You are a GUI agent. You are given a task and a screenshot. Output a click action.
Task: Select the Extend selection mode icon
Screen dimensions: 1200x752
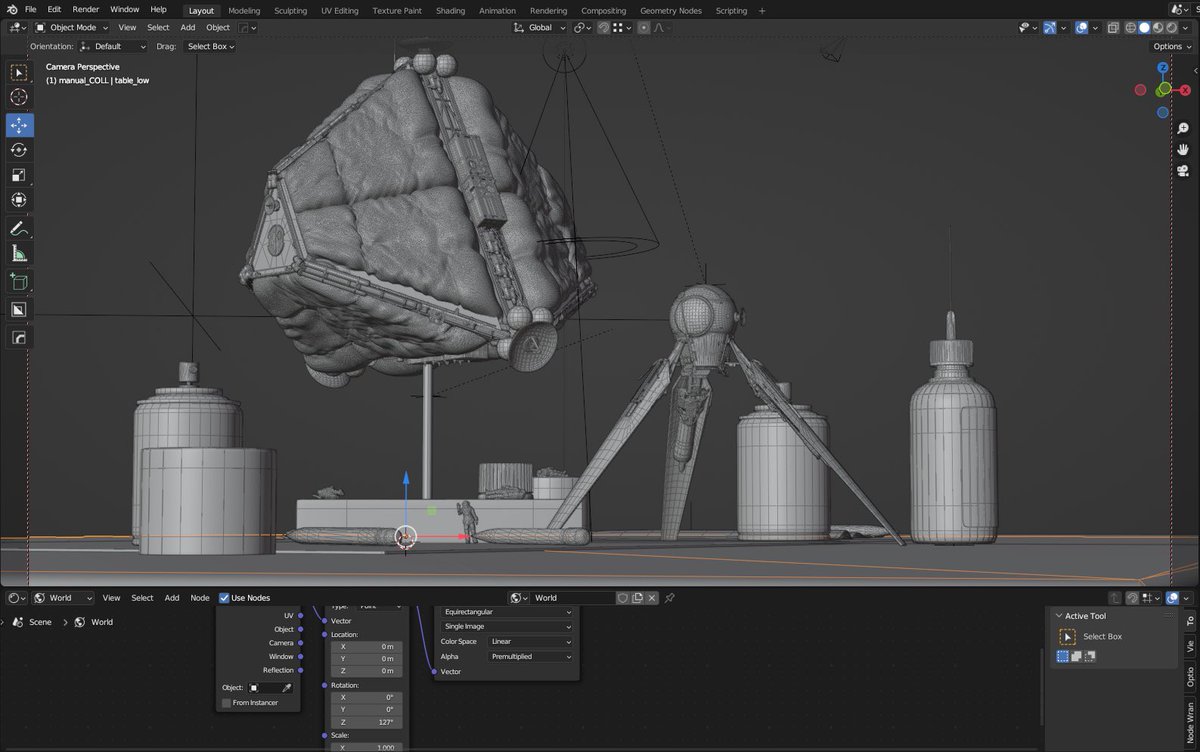(x=1076, y=656)
